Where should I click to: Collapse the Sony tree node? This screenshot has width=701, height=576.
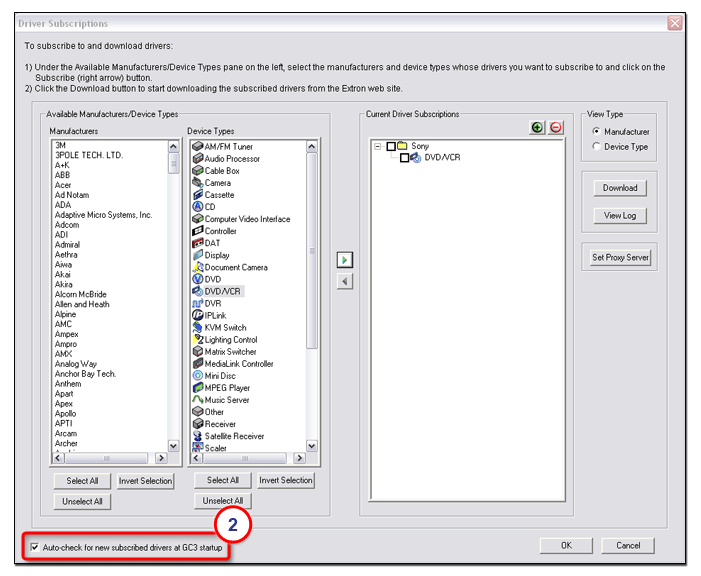[x=378, y=146]
